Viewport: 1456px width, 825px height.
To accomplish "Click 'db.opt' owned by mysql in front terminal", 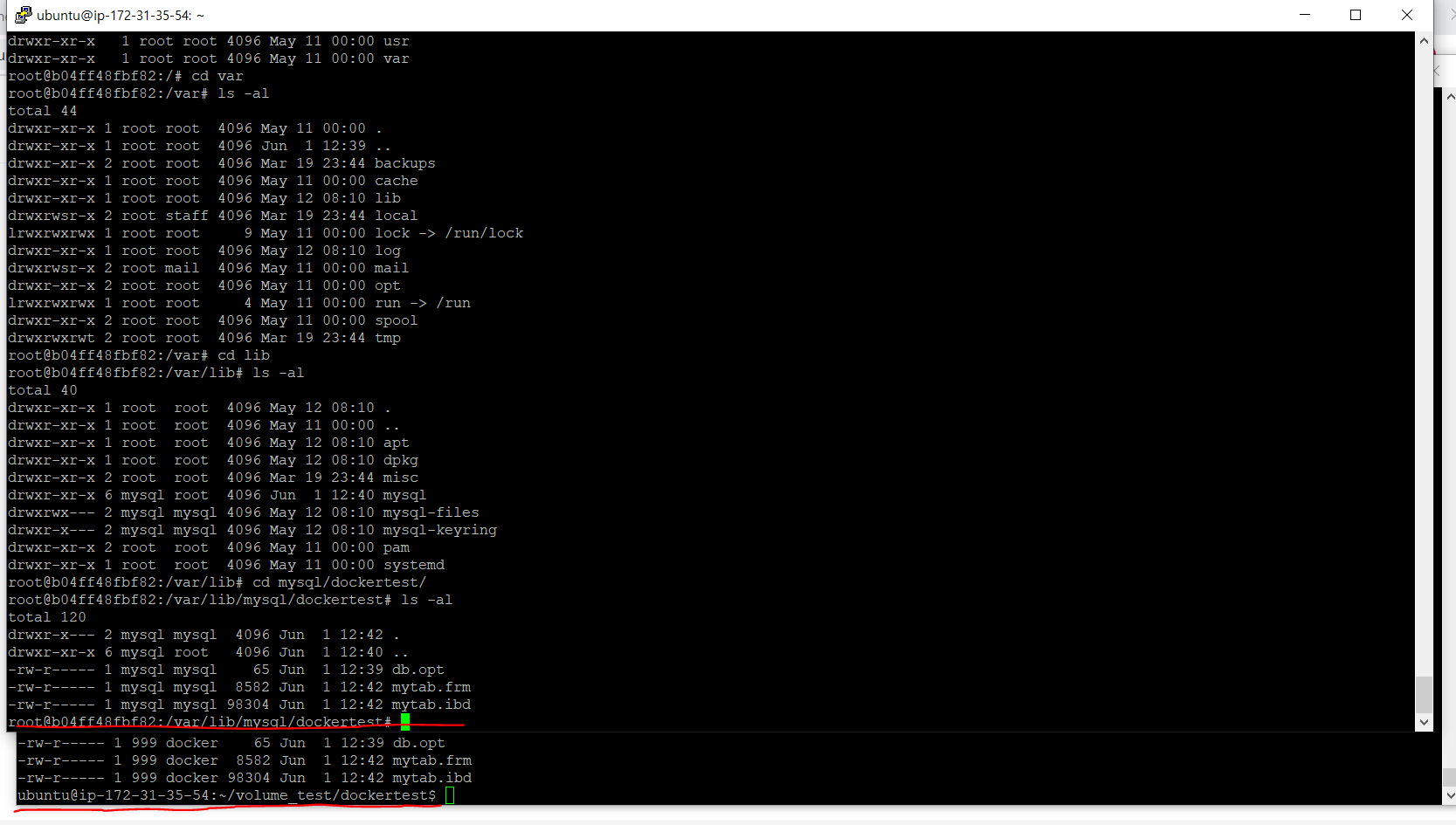I will tap(417, 670).
